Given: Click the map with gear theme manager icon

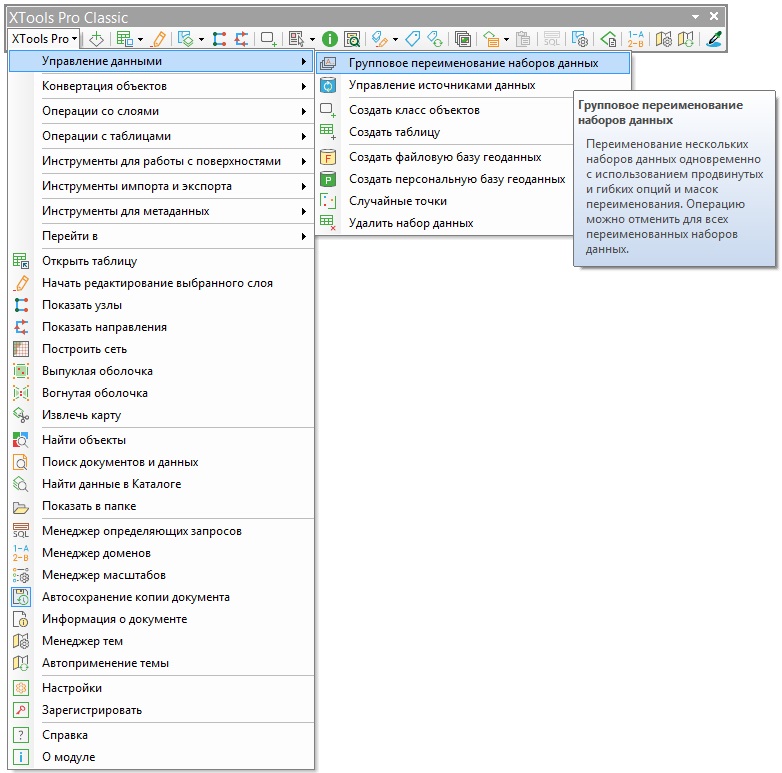Looking at the screenshot, I should coord(663,38).
